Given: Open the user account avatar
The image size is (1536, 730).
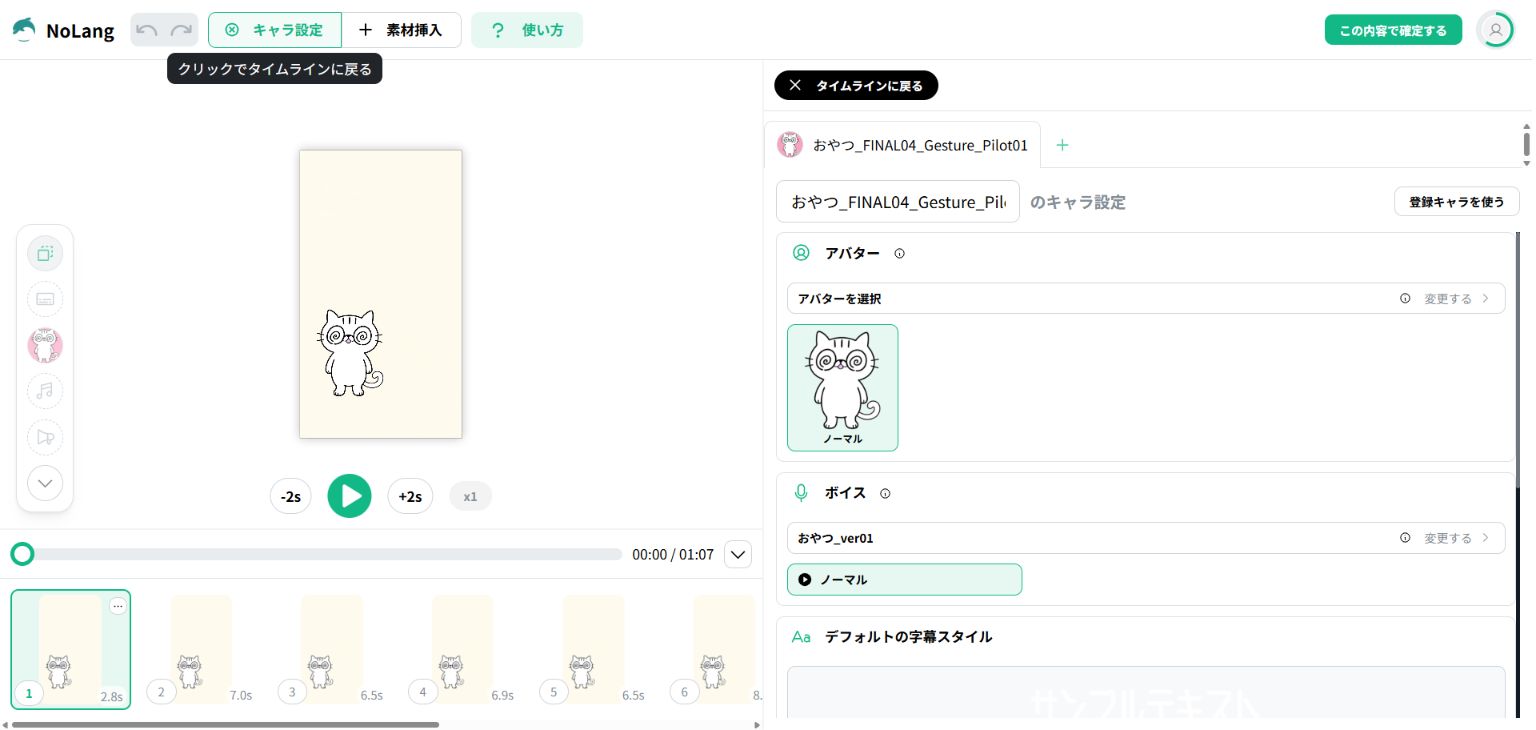Looking at the screenshot, I should tap(1496, 30).
